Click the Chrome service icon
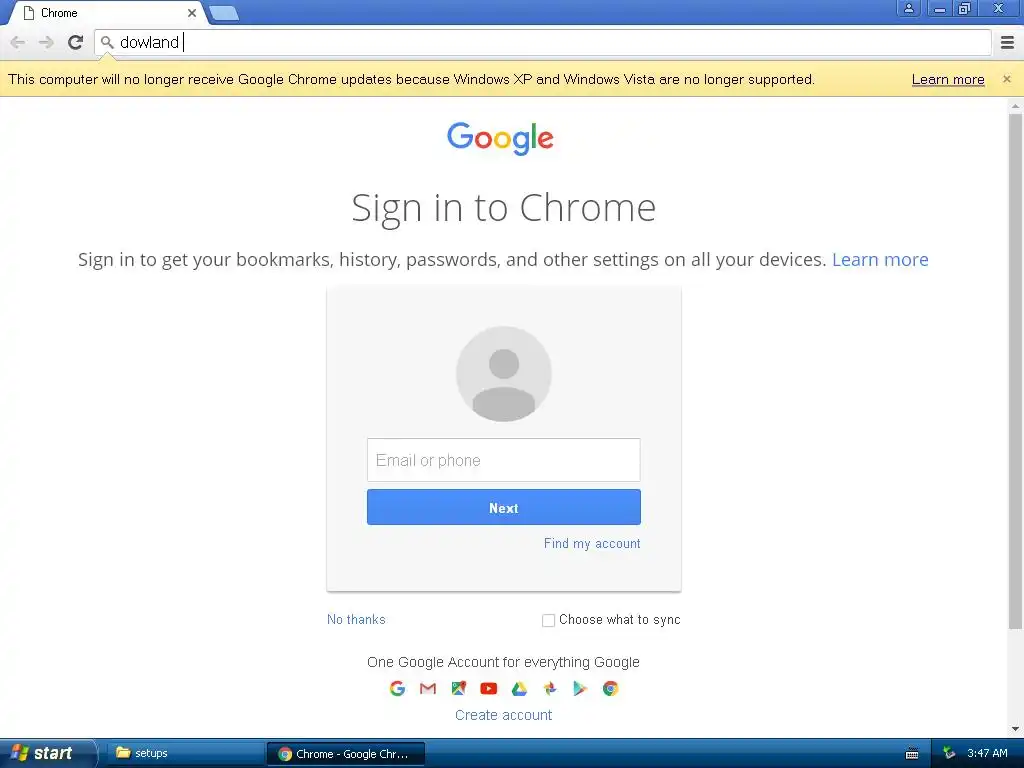The height and width of the screenshot is (768, 1024). tap(611, 688)
